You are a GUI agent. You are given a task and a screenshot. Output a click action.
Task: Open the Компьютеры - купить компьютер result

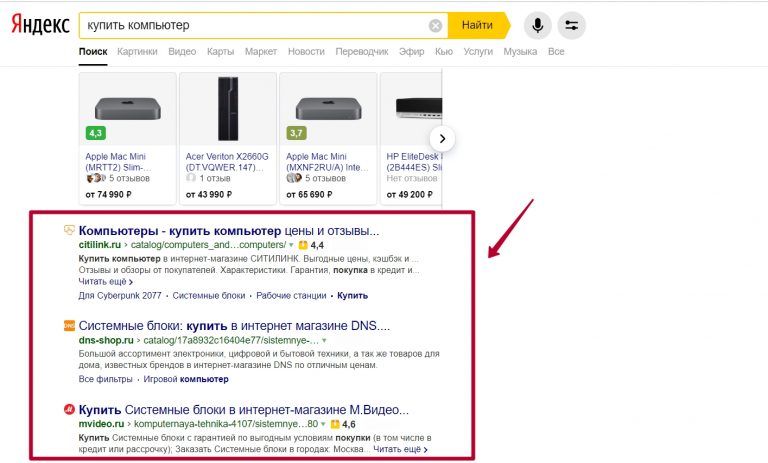tap(229, 230)
